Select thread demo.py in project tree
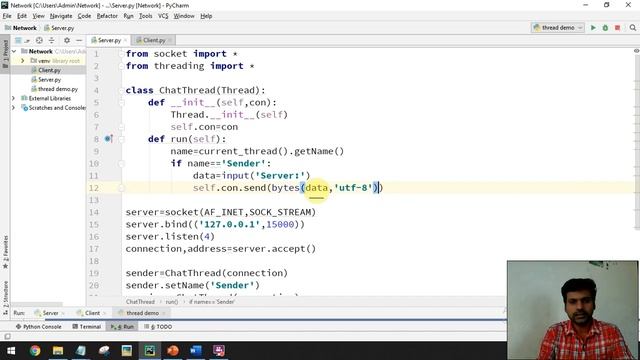 click(57, 89)
